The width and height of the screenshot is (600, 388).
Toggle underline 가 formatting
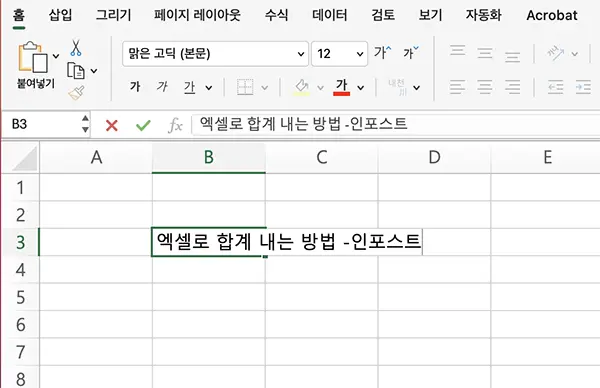click(189, 87)
